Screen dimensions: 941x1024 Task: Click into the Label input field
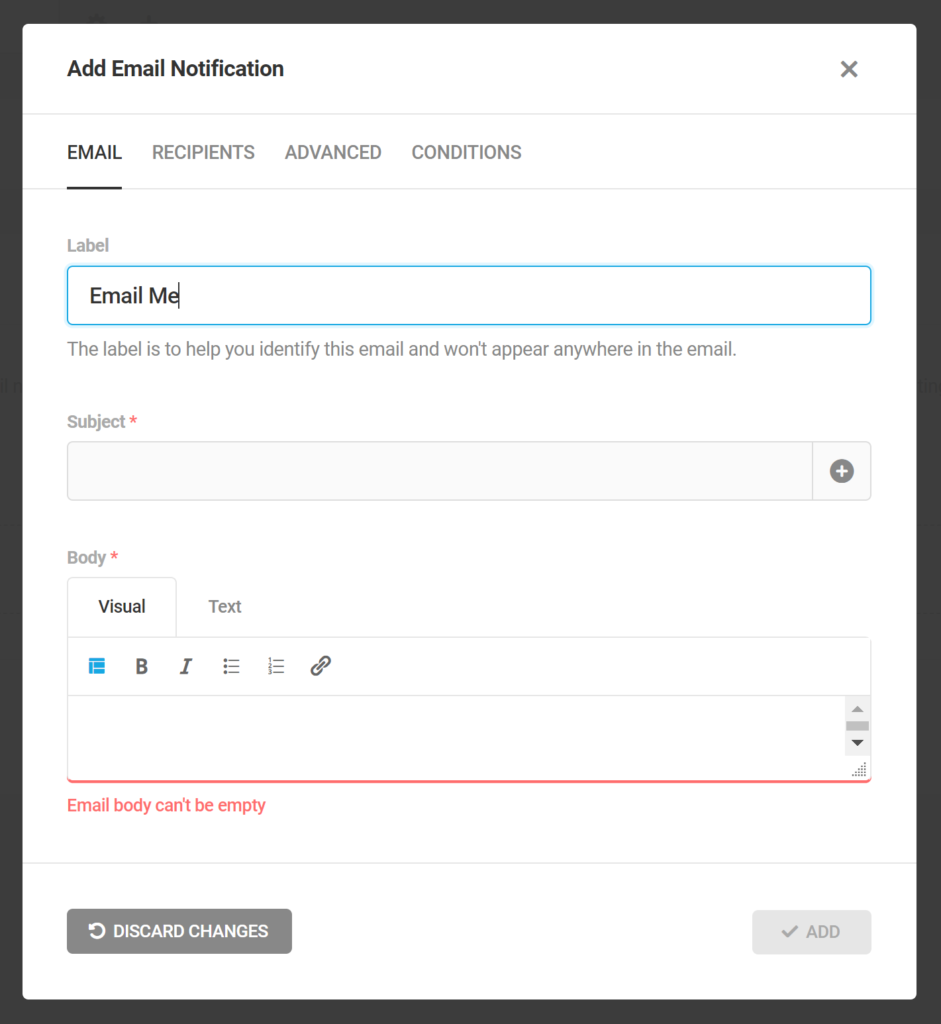click(x=468, y=295)
